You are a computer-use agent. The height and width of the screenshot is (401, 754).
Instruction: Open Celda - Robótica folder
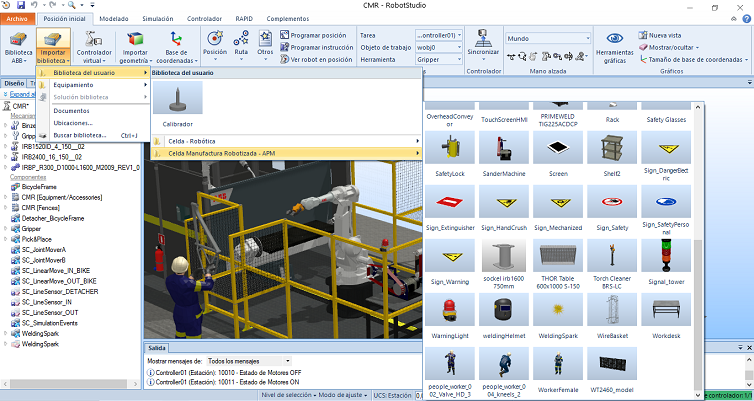click(x=287, y=141)
